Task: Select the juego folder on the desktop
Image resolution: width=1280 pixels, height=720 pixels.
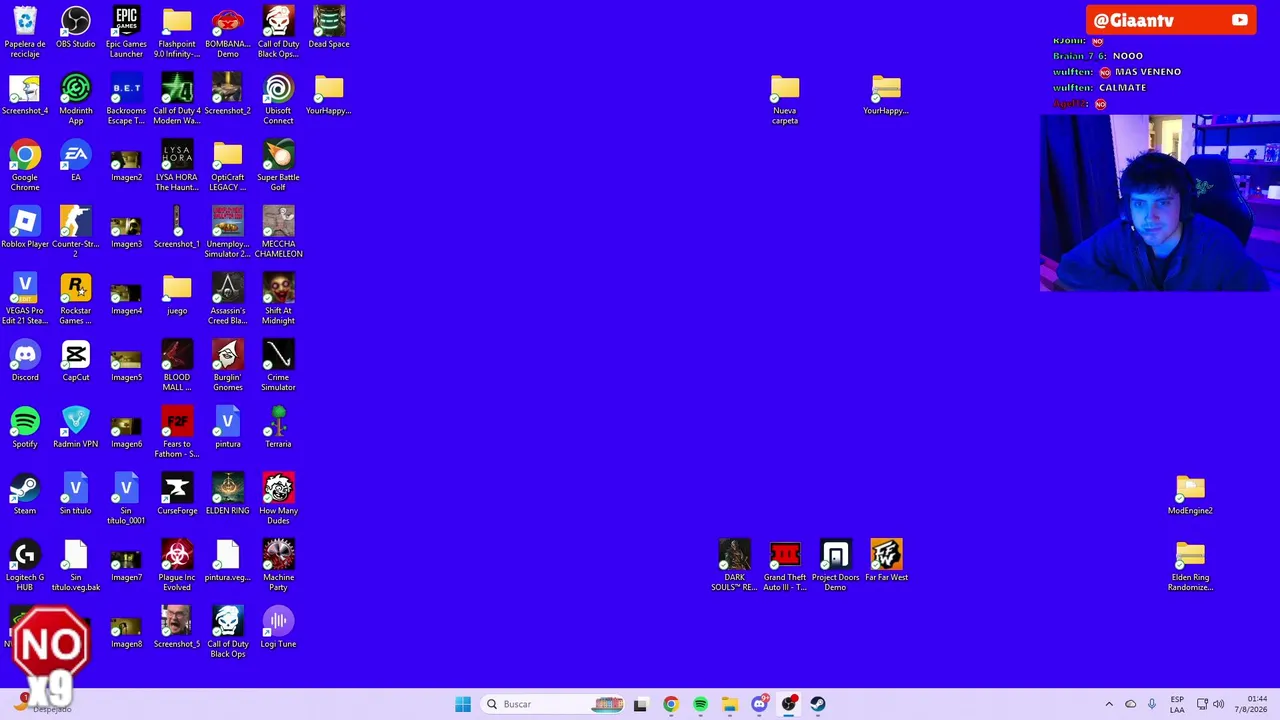Action: coord(177,295)
